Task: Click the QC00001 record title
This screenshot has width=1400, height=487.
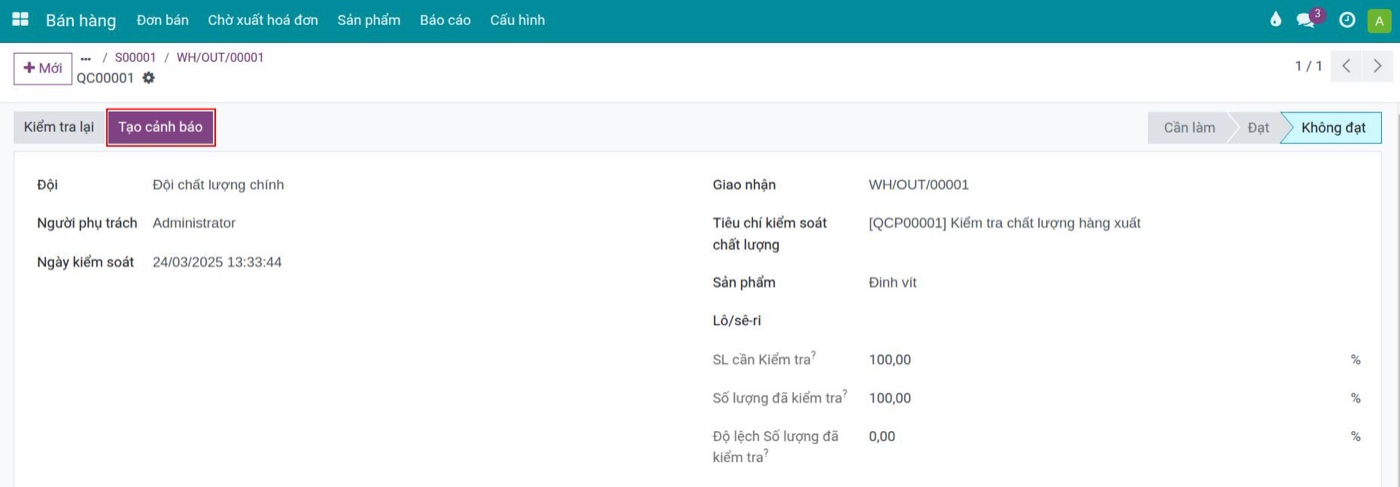Action: coord(105,77)
